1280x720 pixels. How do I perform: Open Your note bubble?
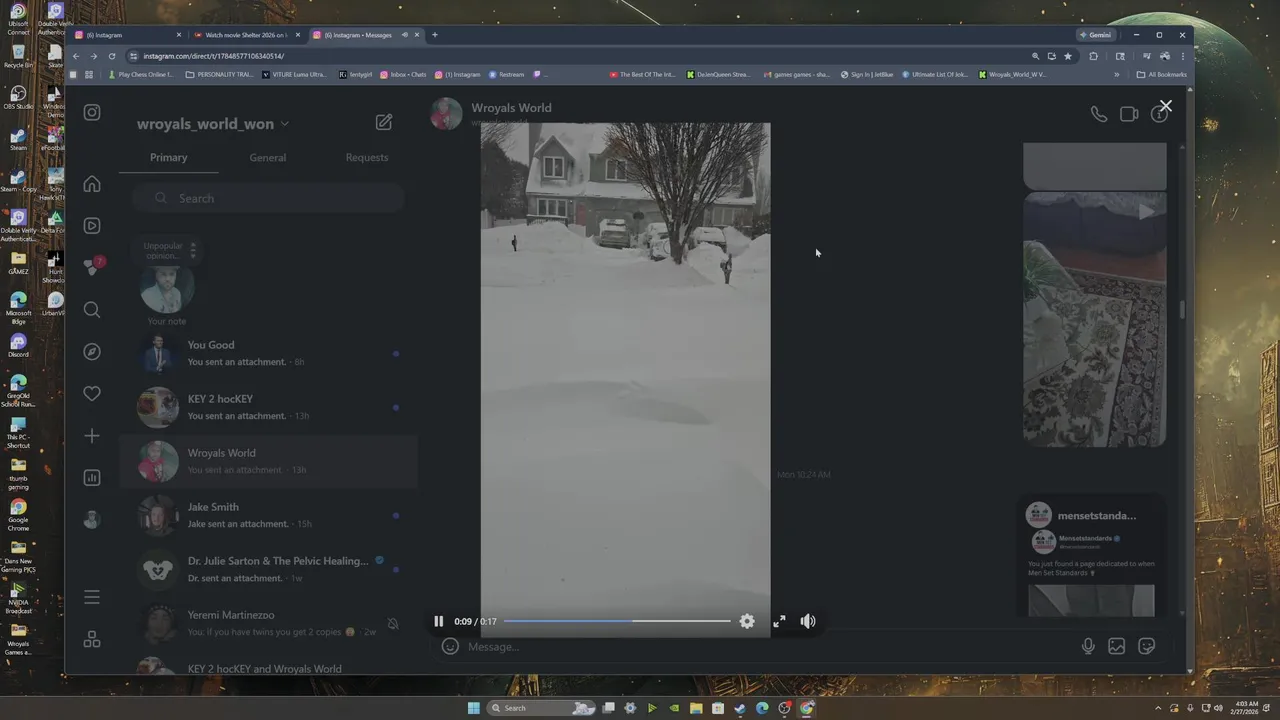click(166, 282)
